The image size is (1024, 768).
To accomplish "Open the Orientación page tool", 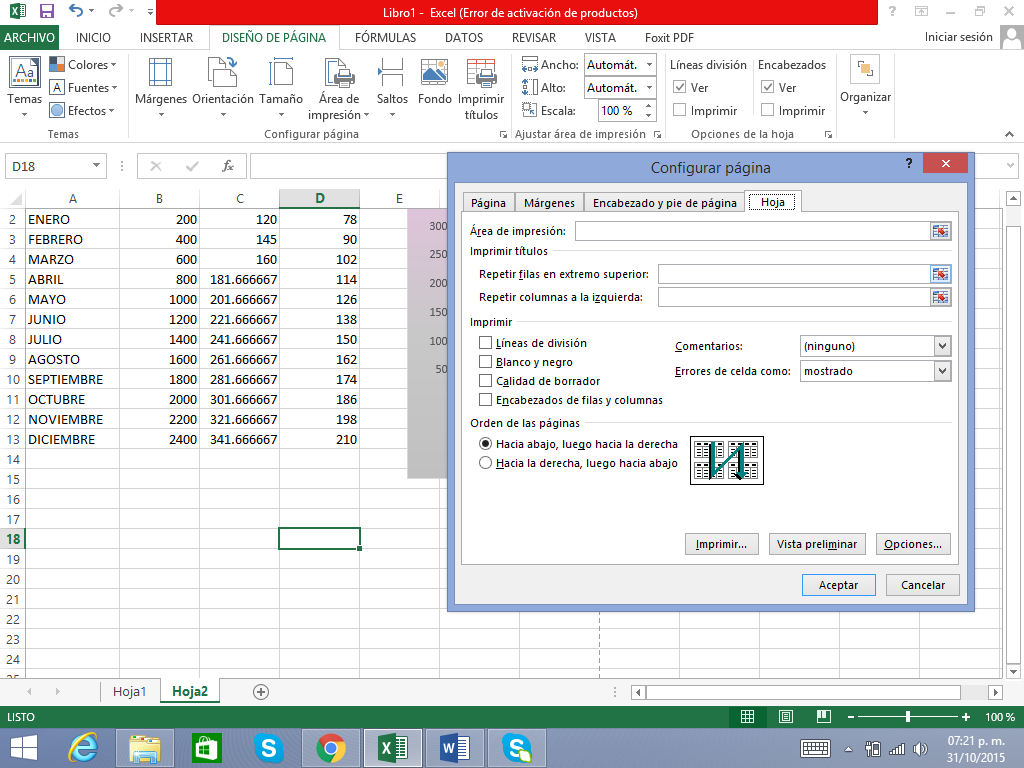I will pos(222,75).
